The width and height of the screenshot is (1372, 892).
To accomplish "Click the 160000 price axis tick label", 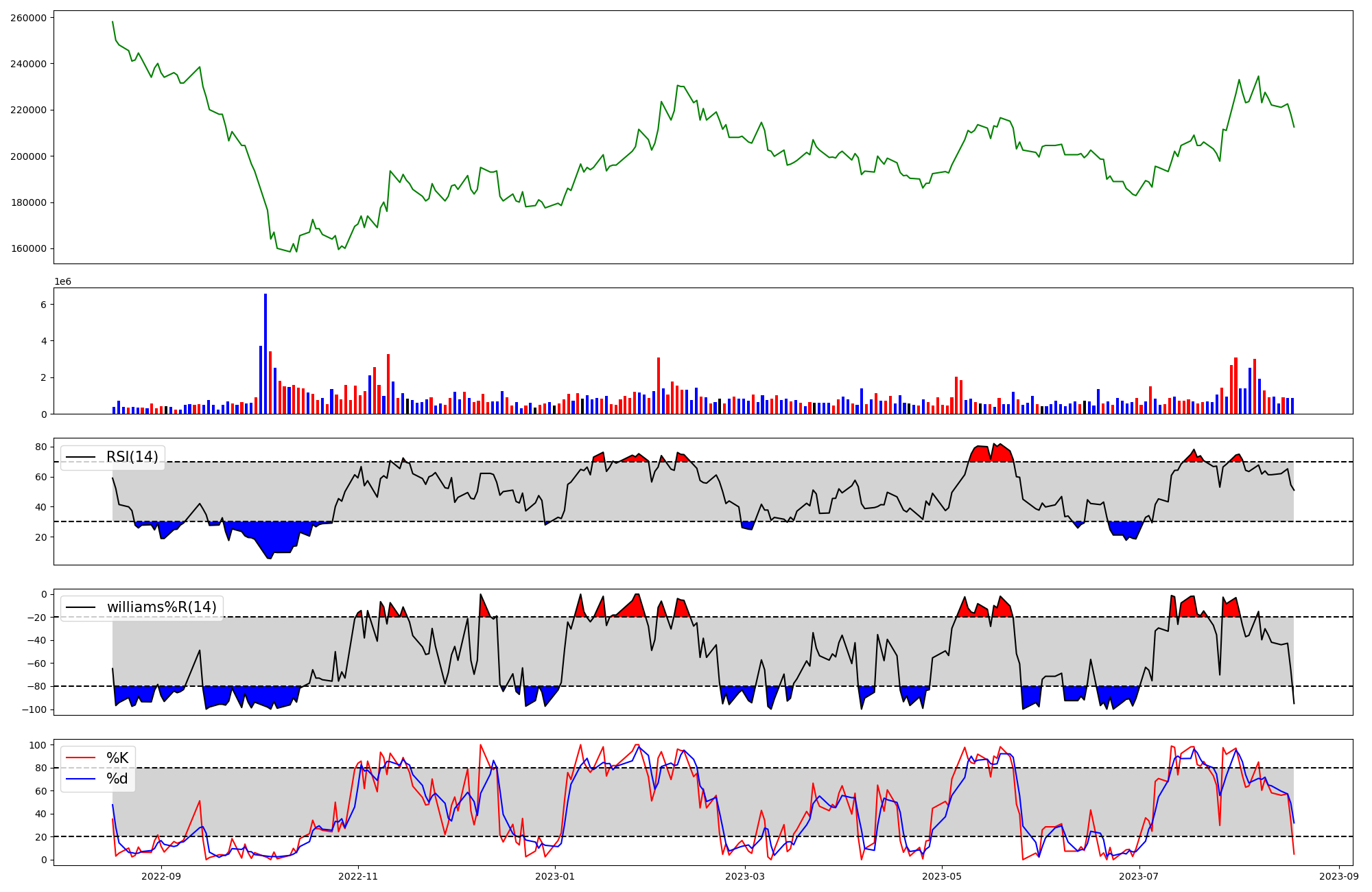I will coord(29,248).
